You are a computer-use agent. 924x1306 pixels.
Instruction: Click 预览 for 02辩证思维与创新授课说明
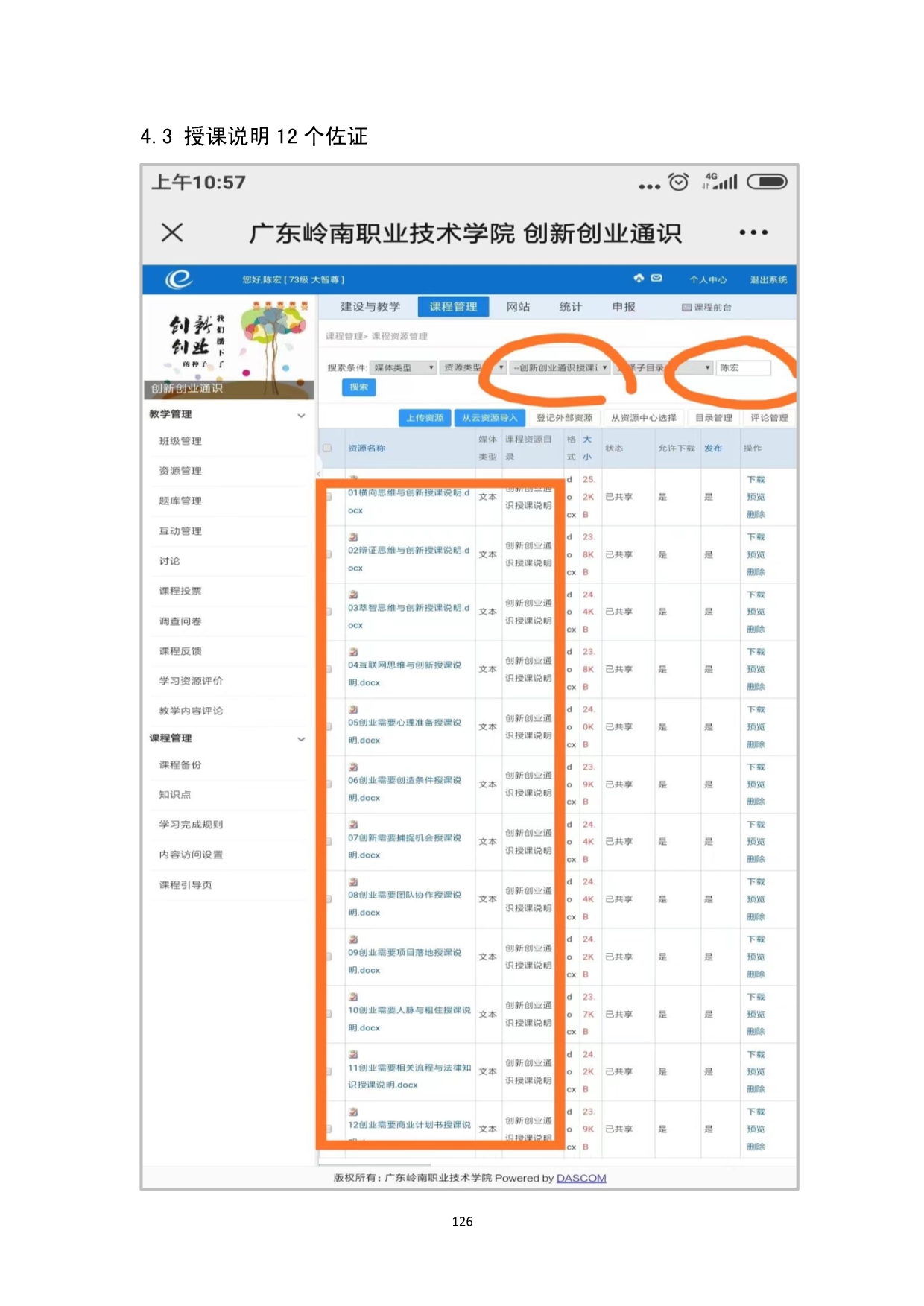point(756,554)
